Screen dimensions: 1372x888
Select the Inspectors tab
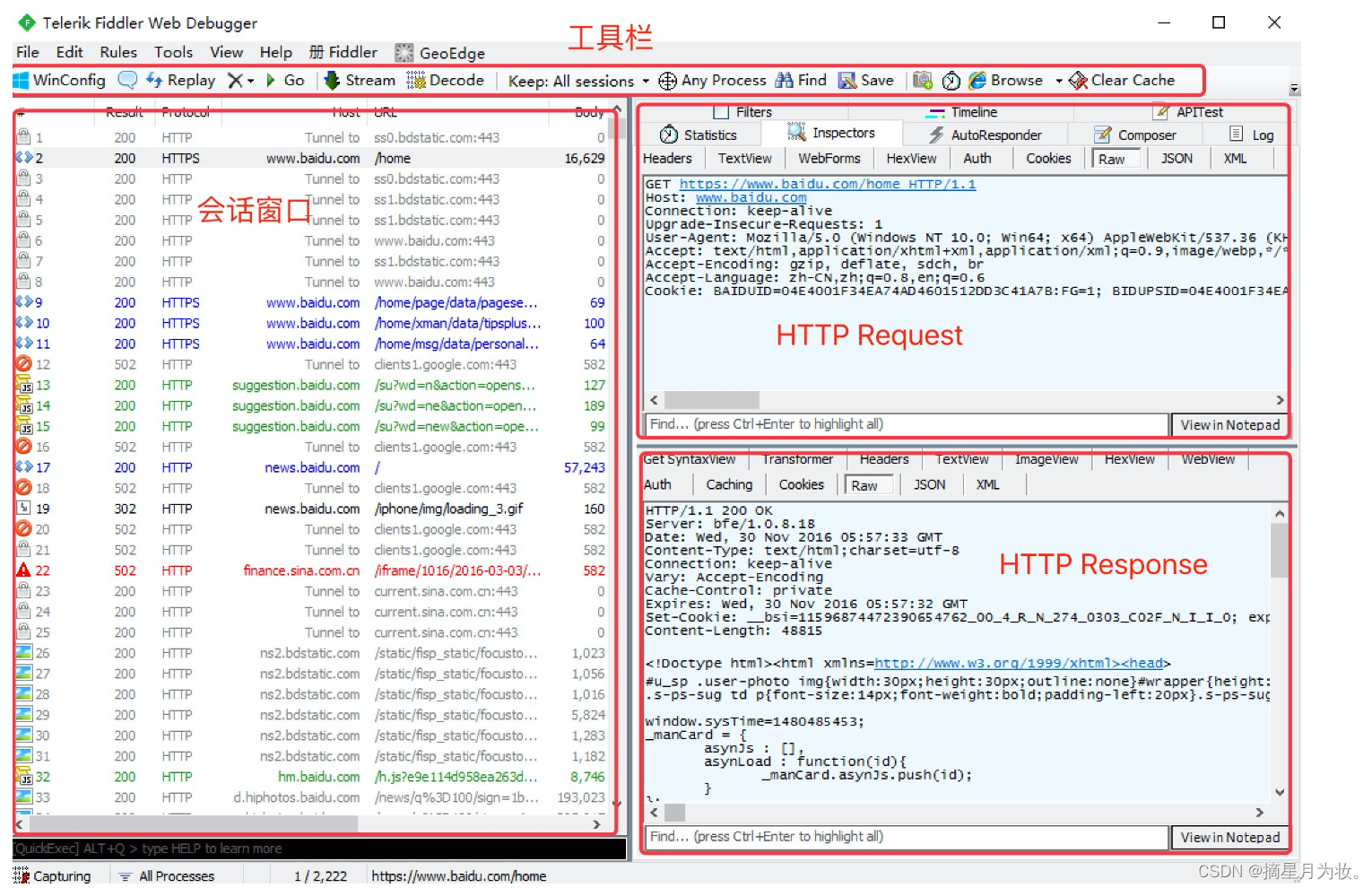pyautogui.click(x=831, y=133)
